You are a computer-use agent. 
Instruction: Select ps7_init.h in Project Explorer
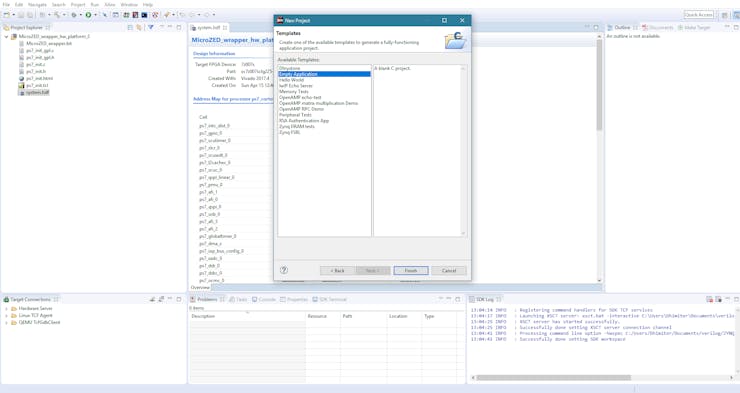pyautogui.click(x=36, y=72)
